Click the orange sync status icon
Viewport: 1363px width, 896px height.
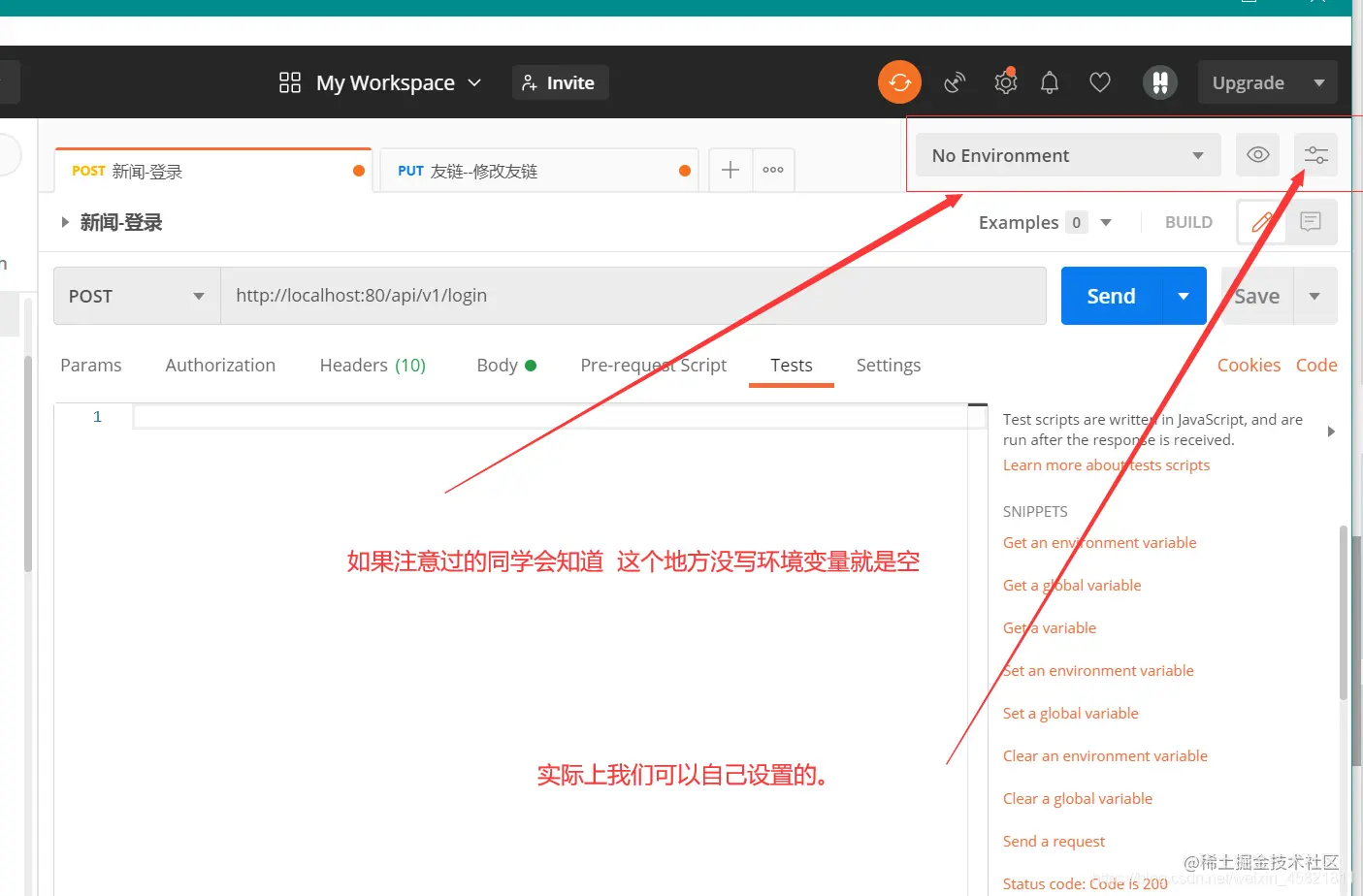(x=899, y=81)
